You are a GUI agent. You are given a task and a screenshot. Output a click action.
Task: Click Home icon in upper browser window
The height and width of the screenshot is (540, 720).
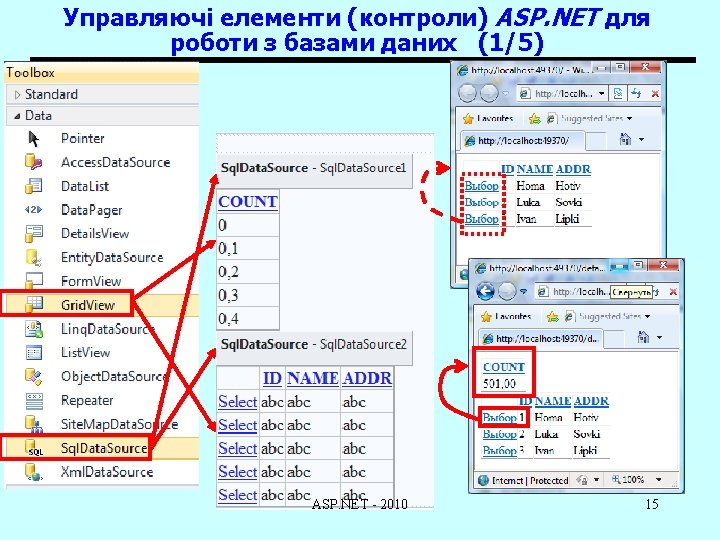(625, 139)
